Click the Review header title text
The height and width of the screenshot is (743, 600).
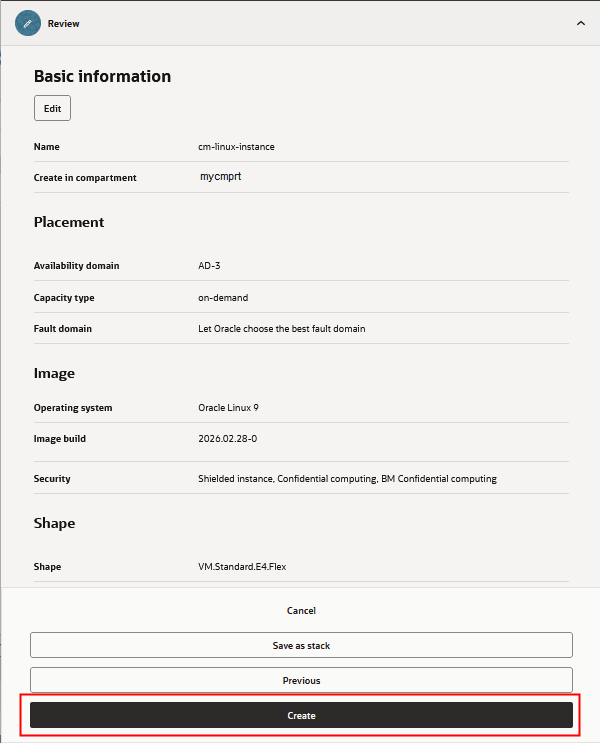tap(64, 24)
